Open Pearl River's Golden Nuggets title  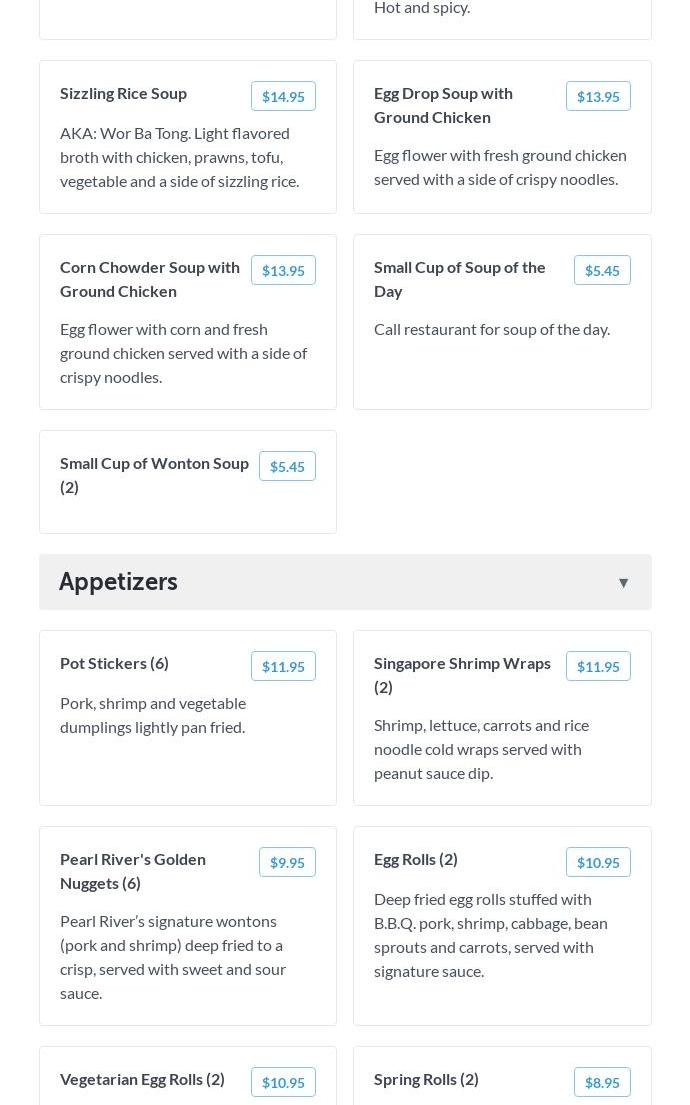coord(133,871)
